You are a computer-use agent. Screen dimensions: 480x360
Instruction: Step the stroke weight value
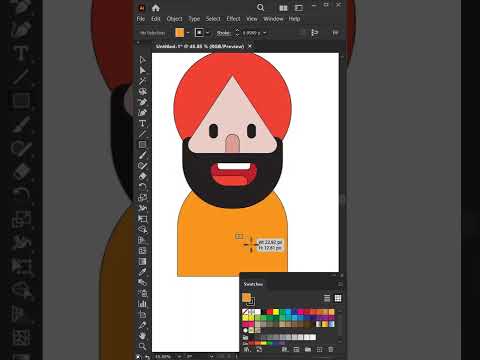[237, 33]
